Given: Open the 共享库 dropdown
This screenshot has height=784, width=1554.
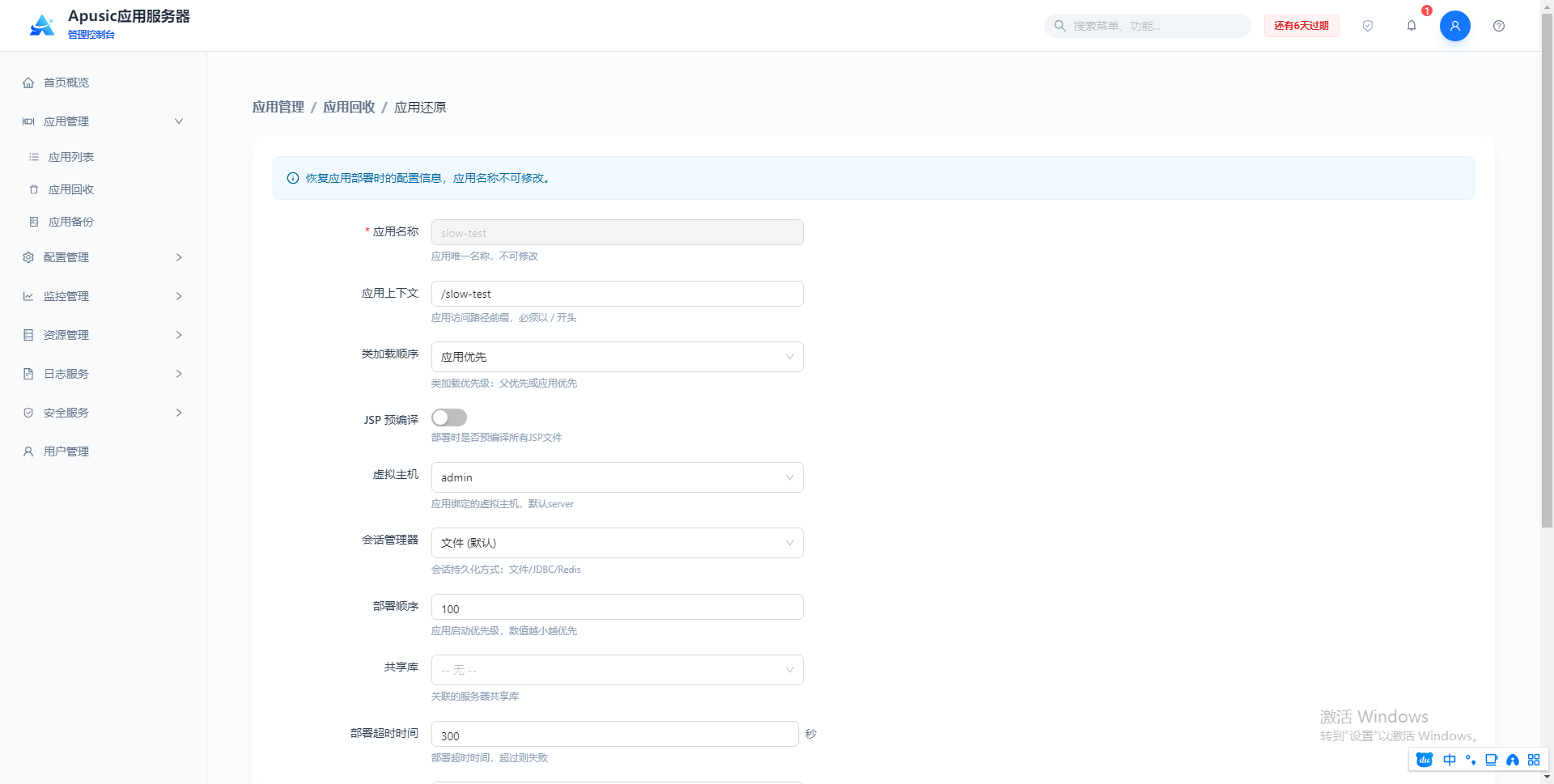Looking at the screenshot, I should point(617,670).
